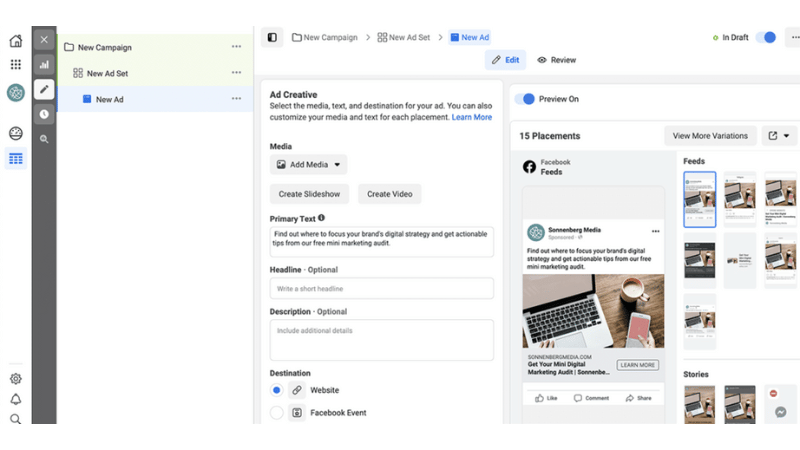Select the pencil edit icon in dark sidebar
The height and width of the screenshot is (450, 800).
[x=44, y=89]
